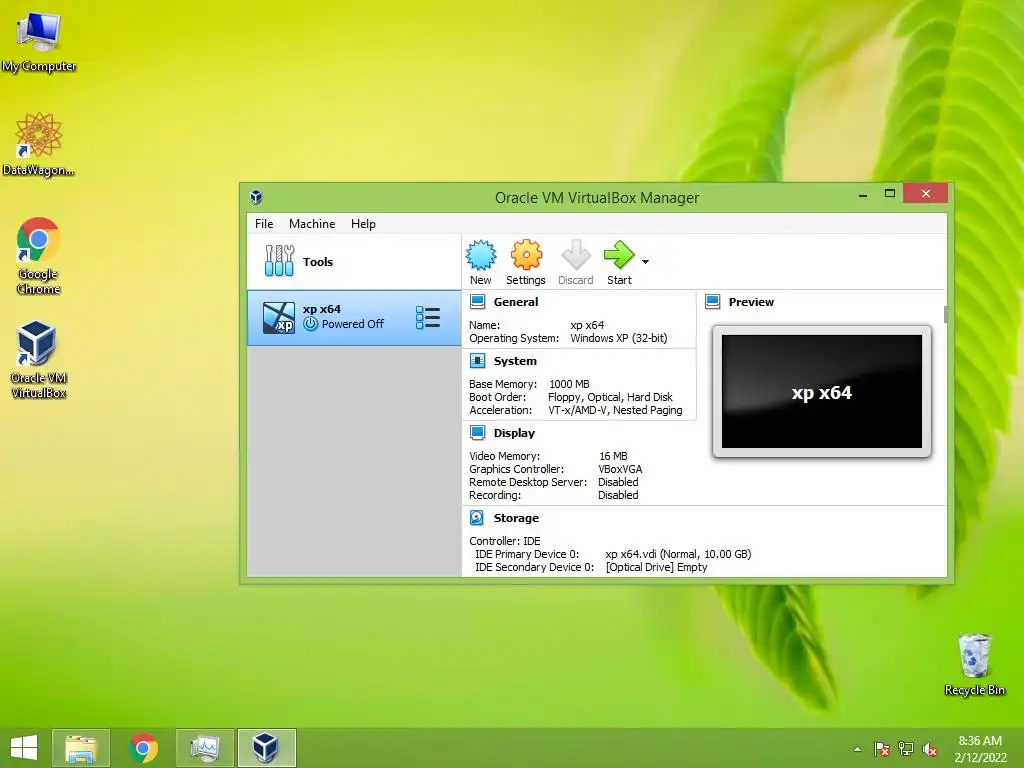Select the Tools item in sidebar
The height and width of the screenshot is (768, 1024).
point(354,262)
